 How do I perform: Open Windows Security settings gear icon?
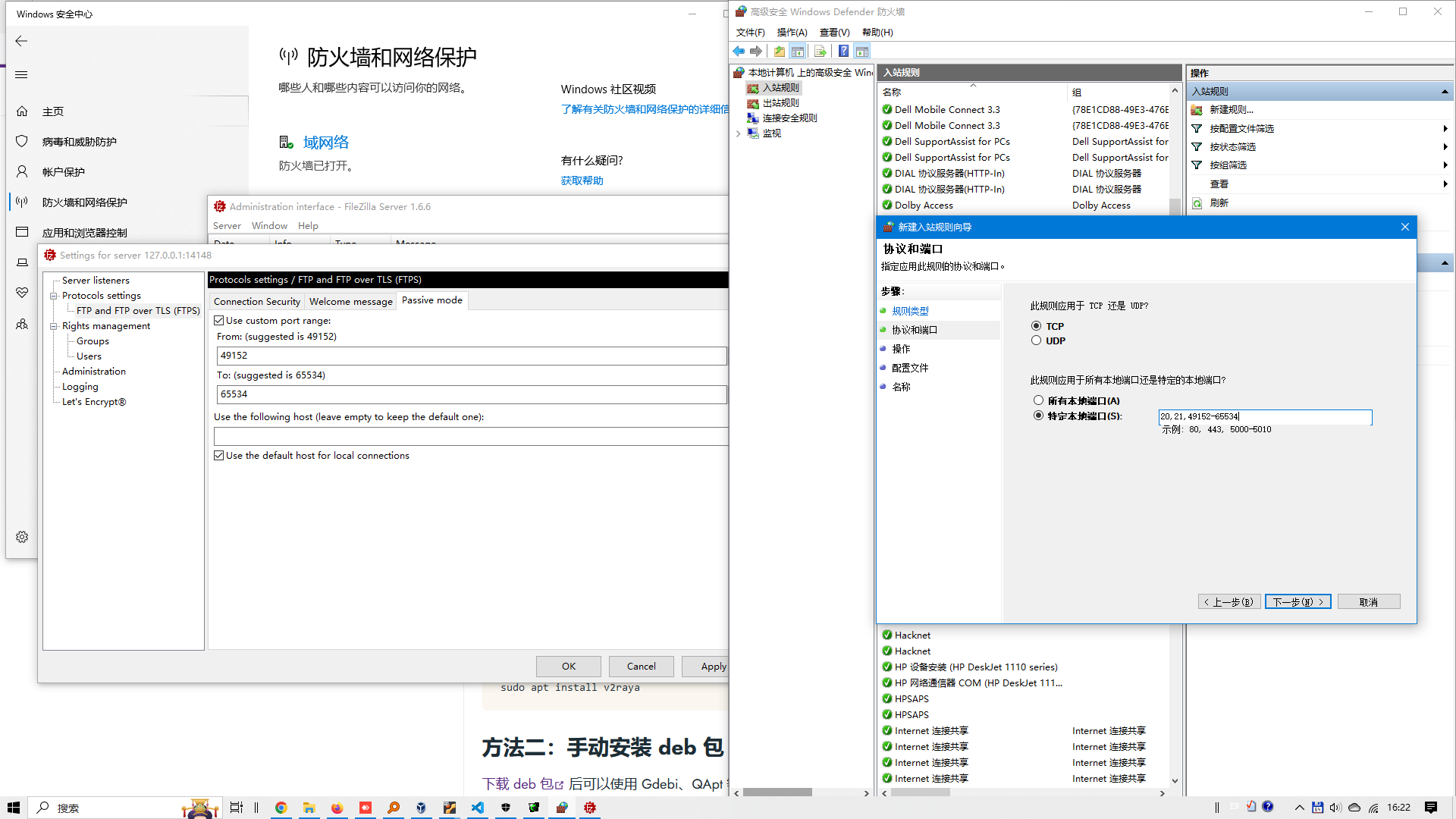pos(22,537)
